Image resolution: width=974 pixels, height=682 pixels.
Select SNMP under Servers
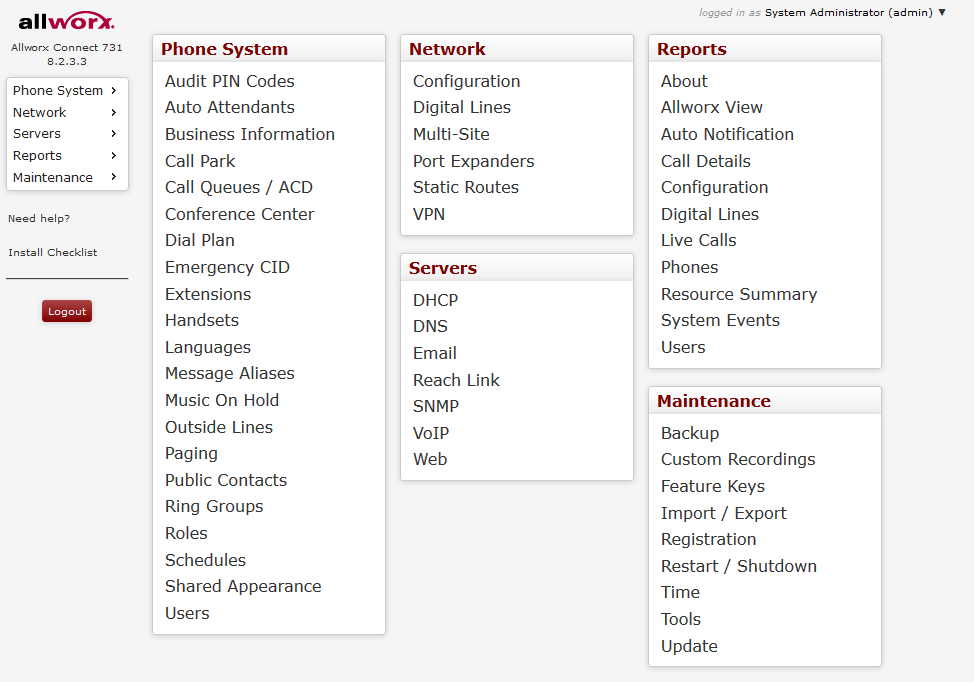click(x=436, y=406)
